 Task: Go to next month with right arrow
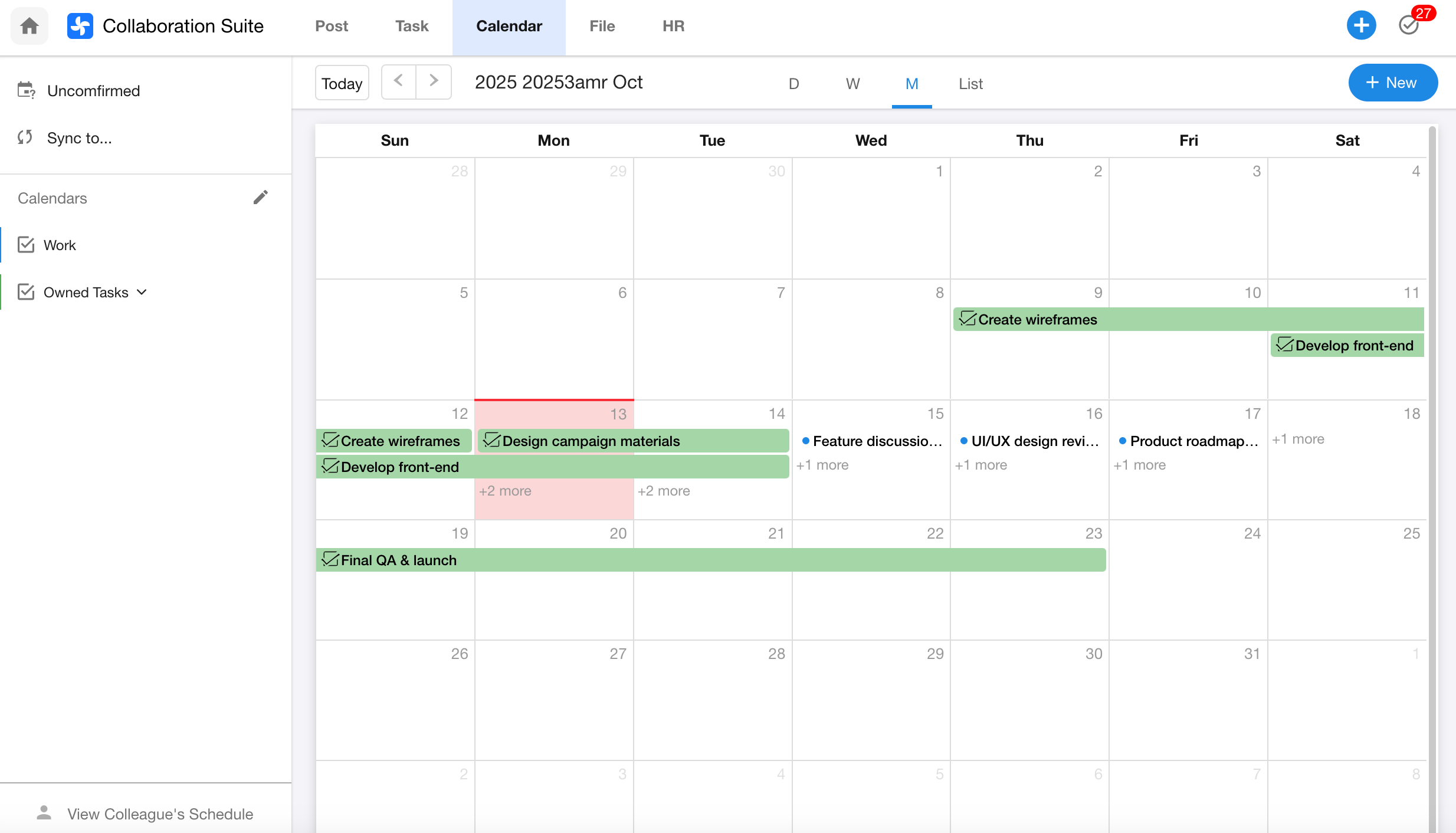click(434, 81)
